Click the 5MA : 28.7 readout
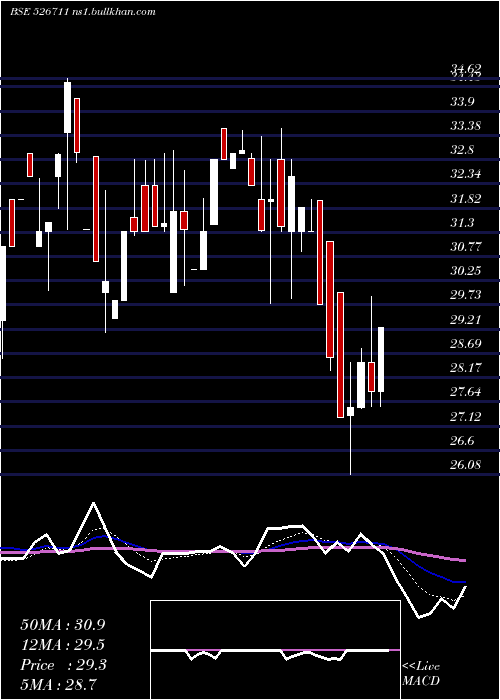Screen dimensions: 500x700 tap(59, 685)
